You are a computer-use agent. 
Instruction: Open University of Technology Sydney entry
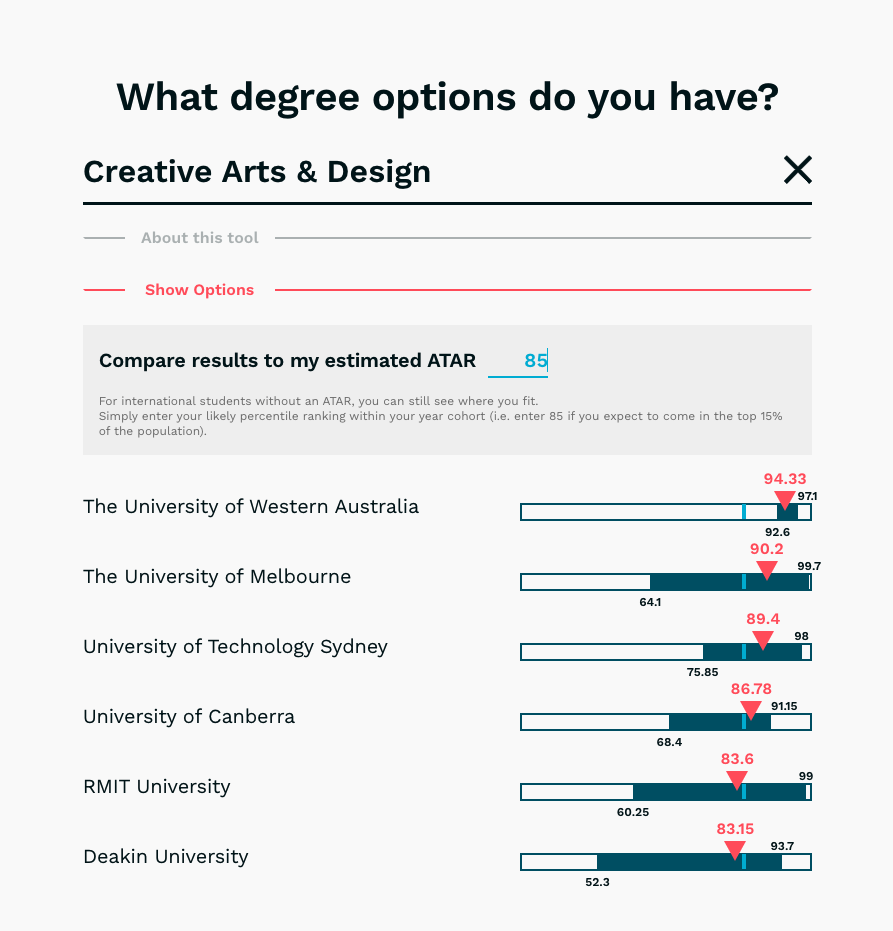click(x=235, y=646)
